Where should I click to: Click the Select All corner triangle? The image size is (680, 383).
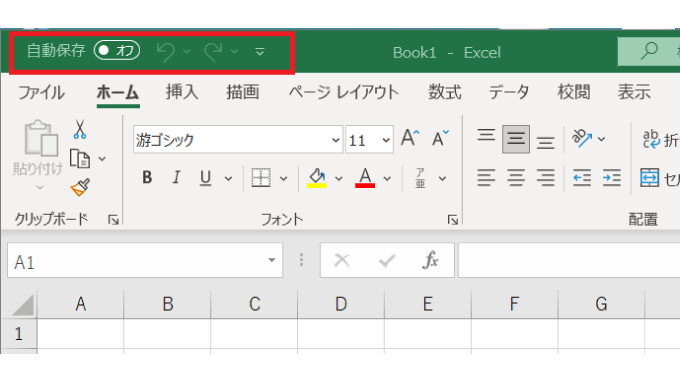[x=23, y=305]
